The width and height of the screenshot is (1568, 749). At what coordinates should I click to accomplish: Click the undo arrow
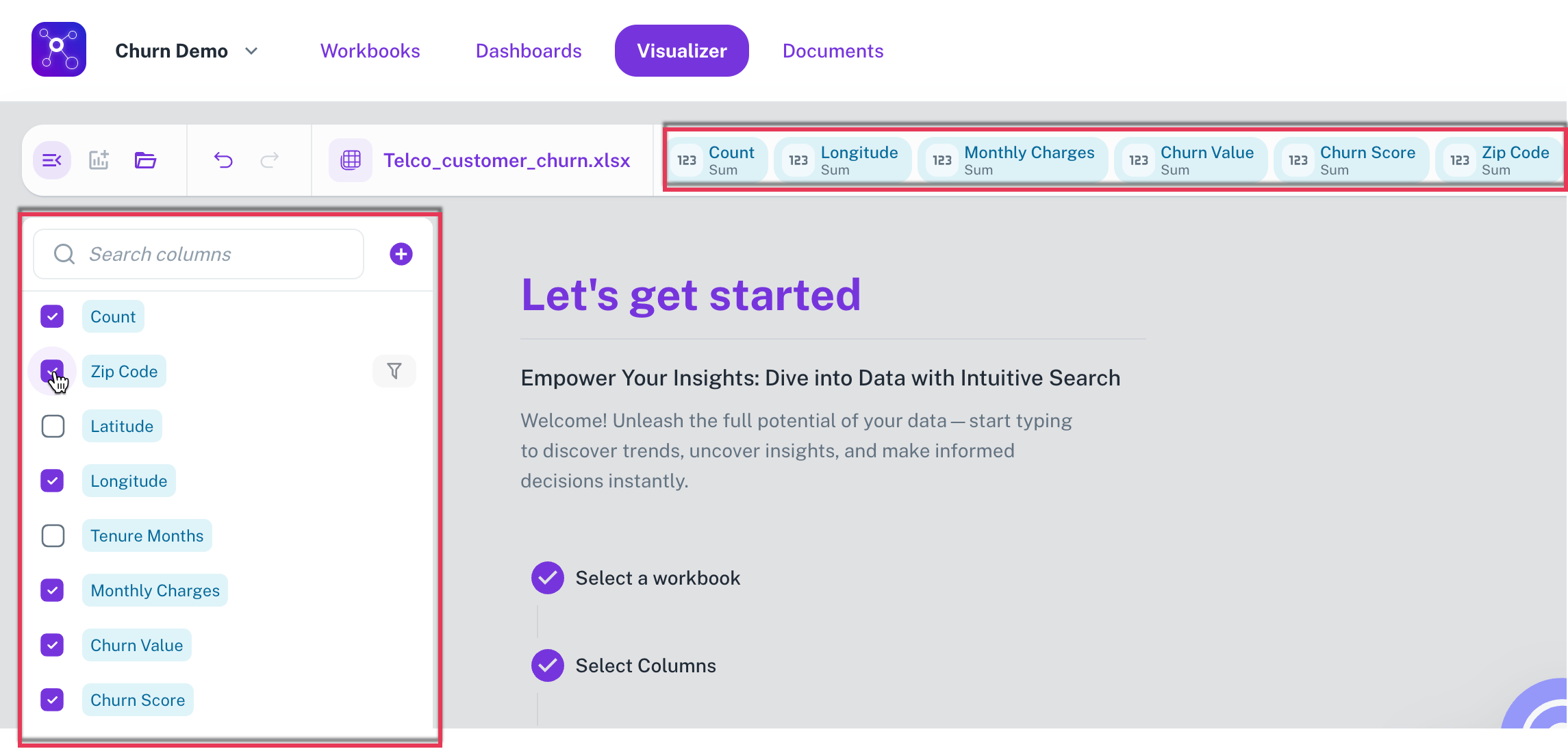[223, 160]
